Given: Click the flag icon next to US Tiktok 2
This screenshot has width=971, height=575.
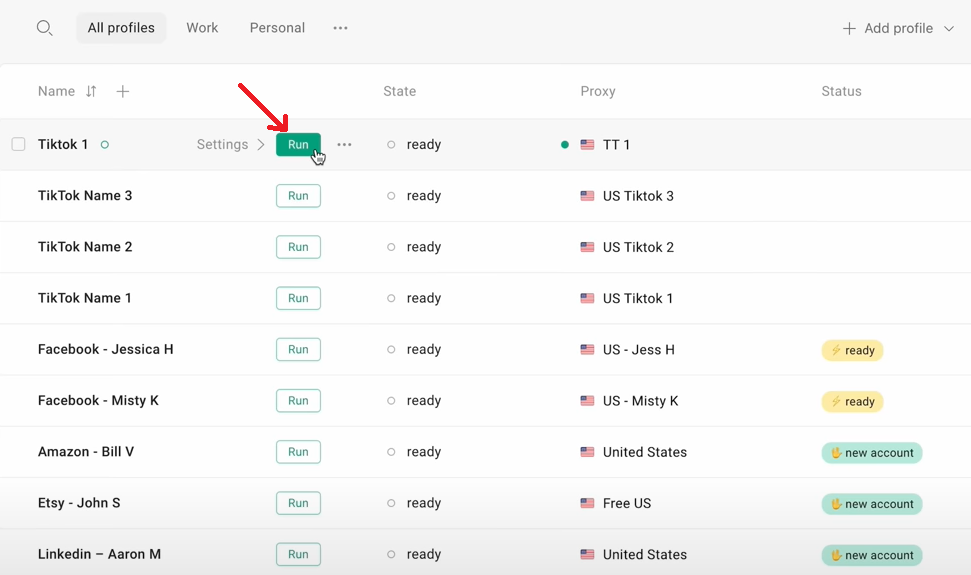Looking at the screenshot, I should pyautogui.click(x=587, y=247).
